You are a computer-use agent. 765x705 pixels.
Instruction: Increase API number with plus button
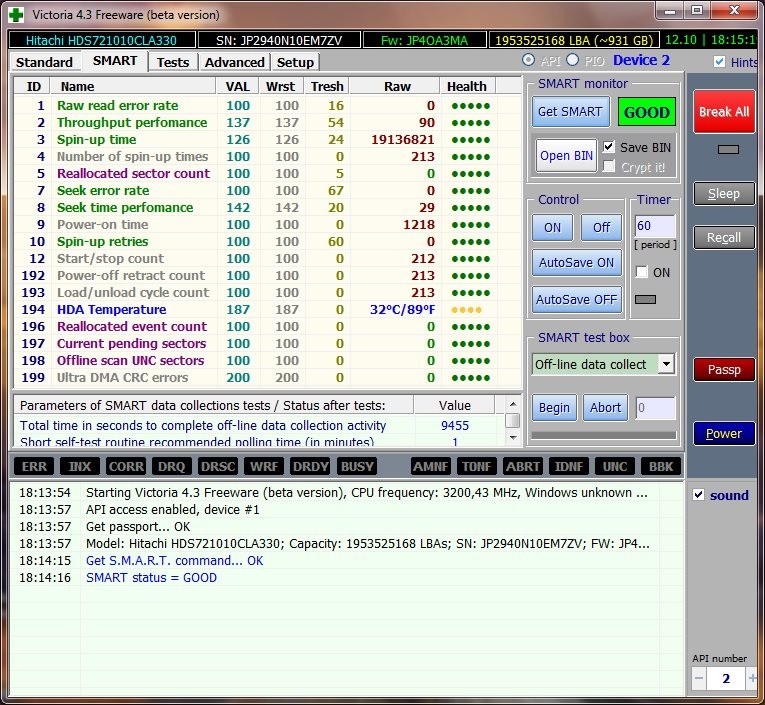pos(752,680)
